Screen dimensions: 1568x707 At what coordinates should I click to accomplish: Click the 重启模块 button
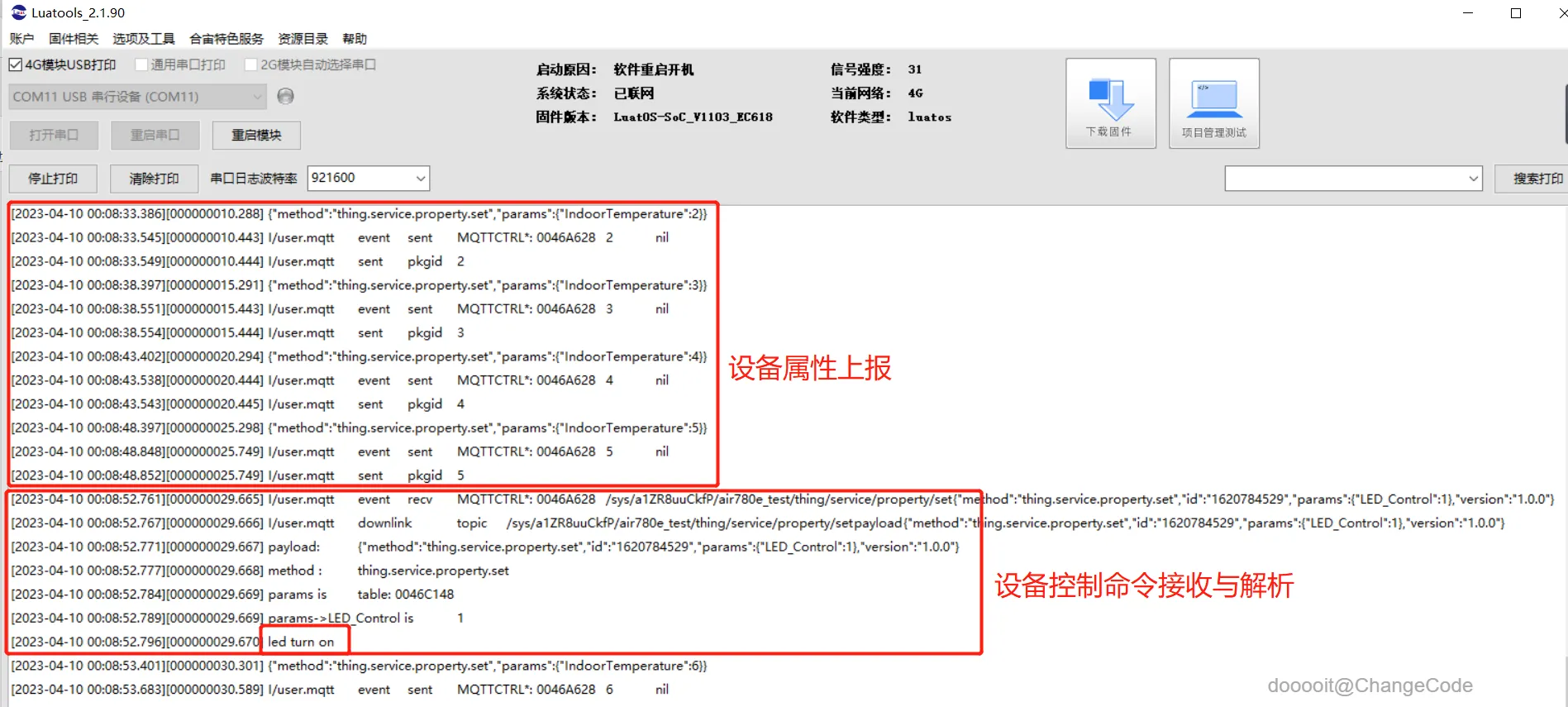[x=256, y=135]
